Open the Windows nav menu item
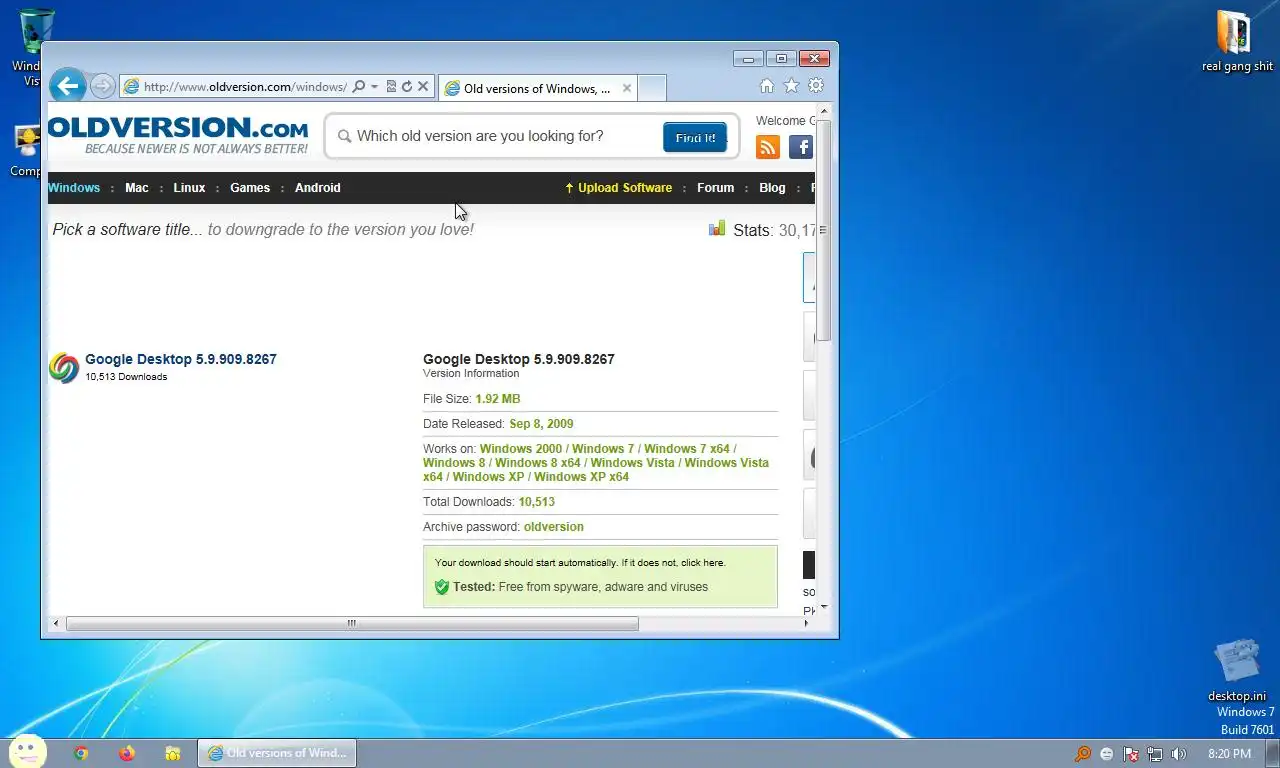This screenshot has height=768, width=1280. pyautogui.click(x=74, y=188)
